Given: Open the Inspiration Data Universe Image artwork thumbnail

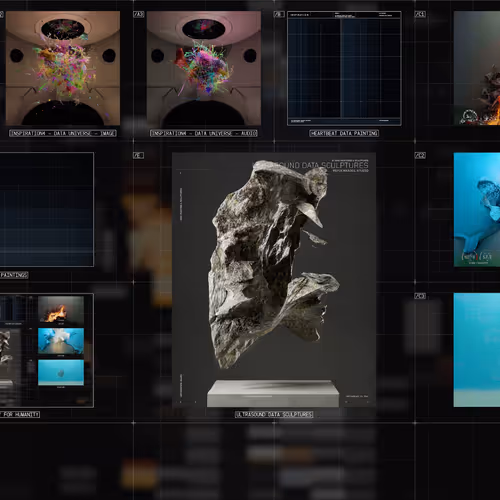Looking at the screenshot, I should 63,68.
